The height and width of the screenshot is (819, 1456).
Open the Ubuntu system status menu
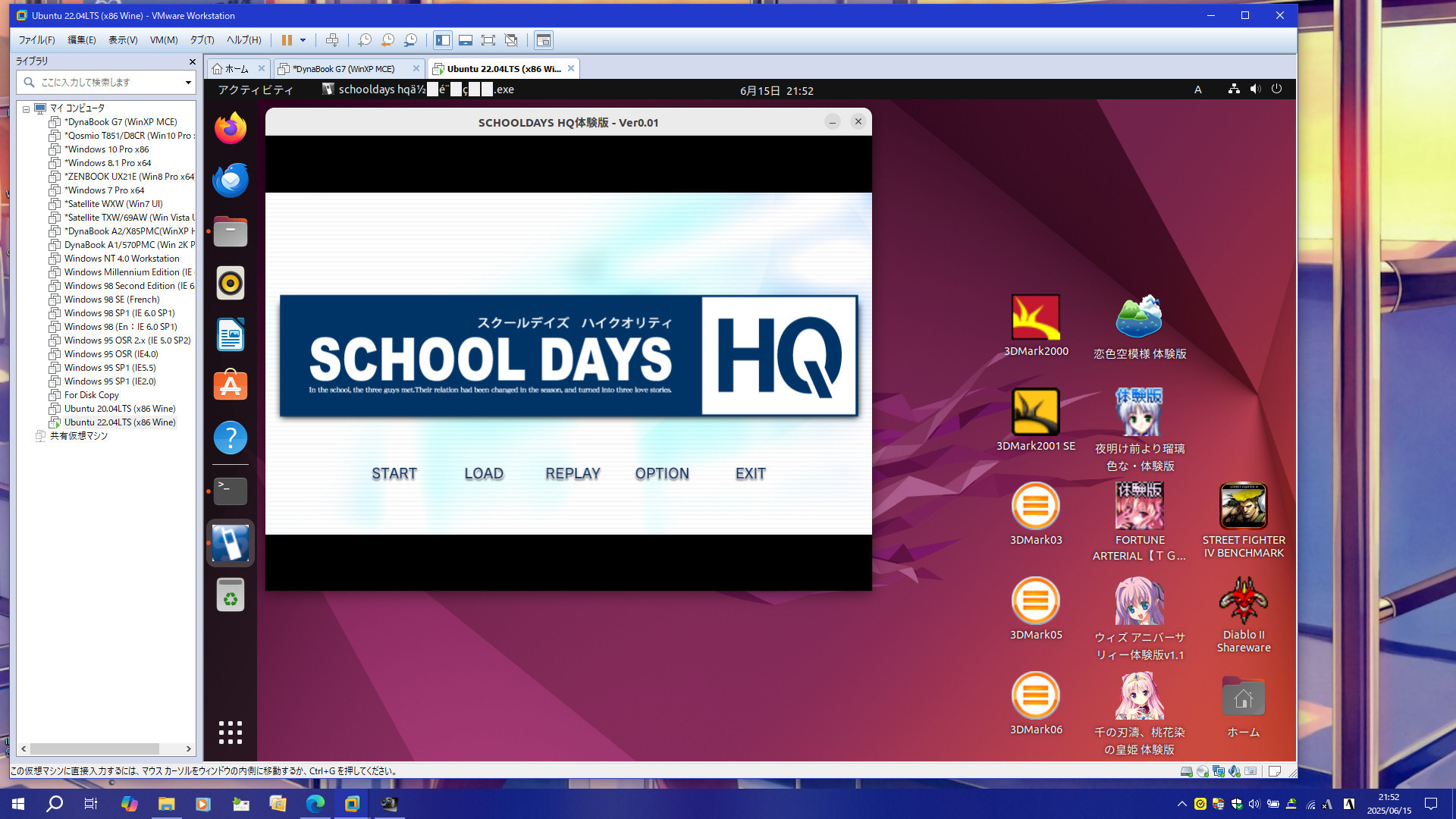pyautogui.click(x=1255, y=89)
